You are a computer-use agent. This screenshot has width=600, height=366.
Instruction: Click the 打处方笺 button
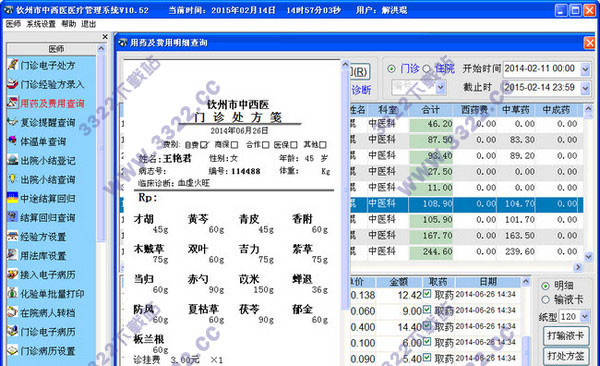(566, 356)
